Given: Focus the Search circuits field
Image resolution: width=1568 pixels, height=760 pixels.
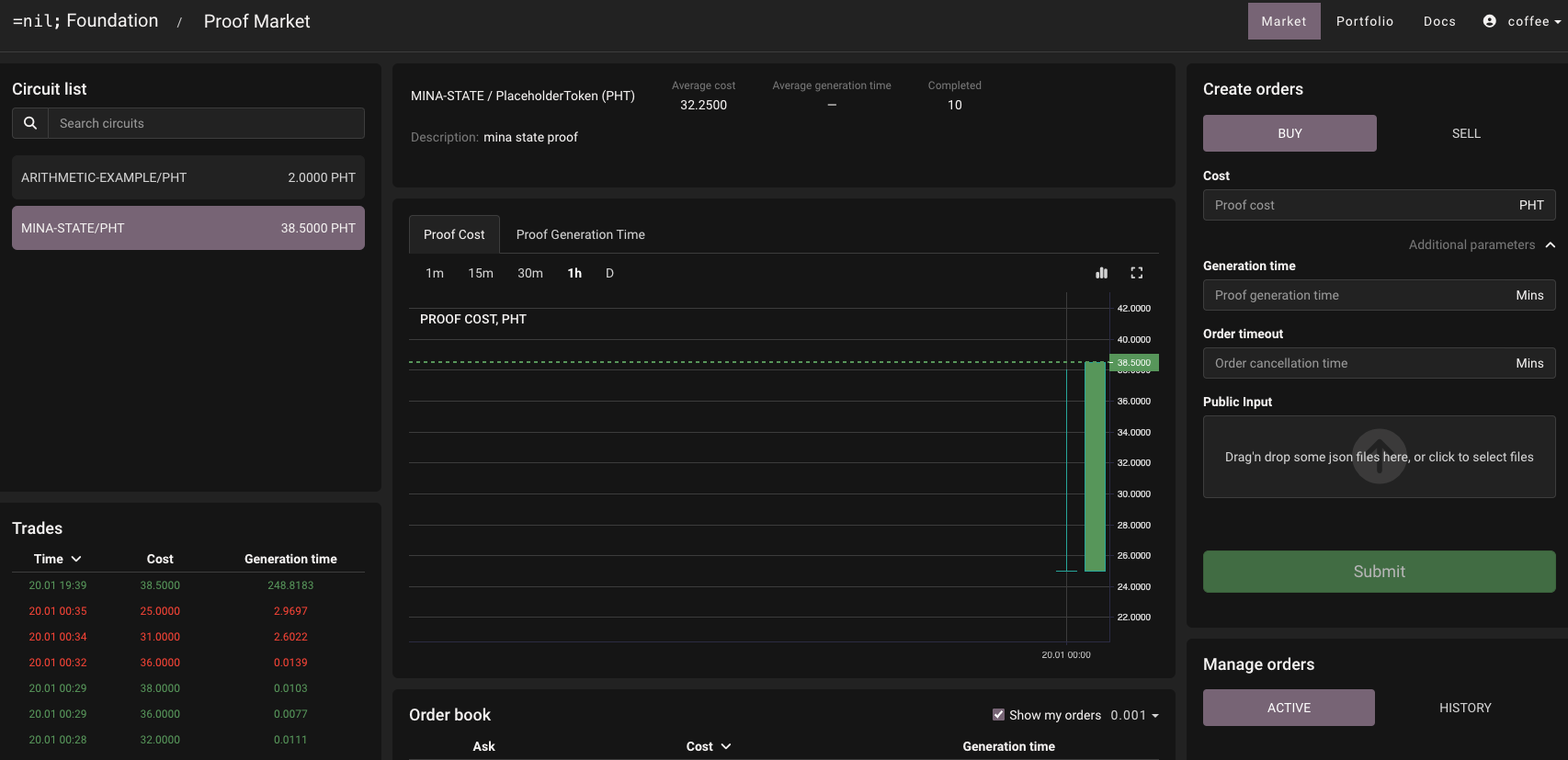Looking at the screenshot, I should pos(206,123).
